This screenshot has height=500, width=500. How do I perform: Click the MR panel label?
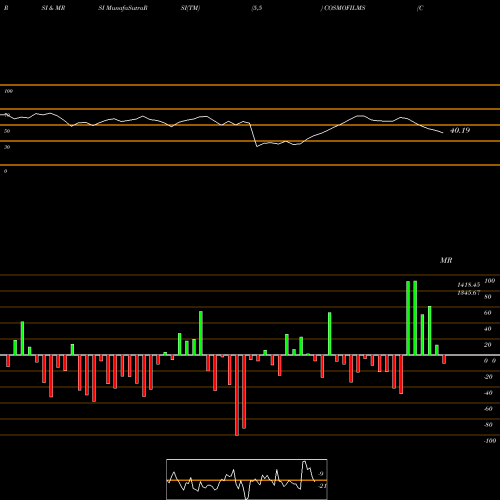[446, 260]
